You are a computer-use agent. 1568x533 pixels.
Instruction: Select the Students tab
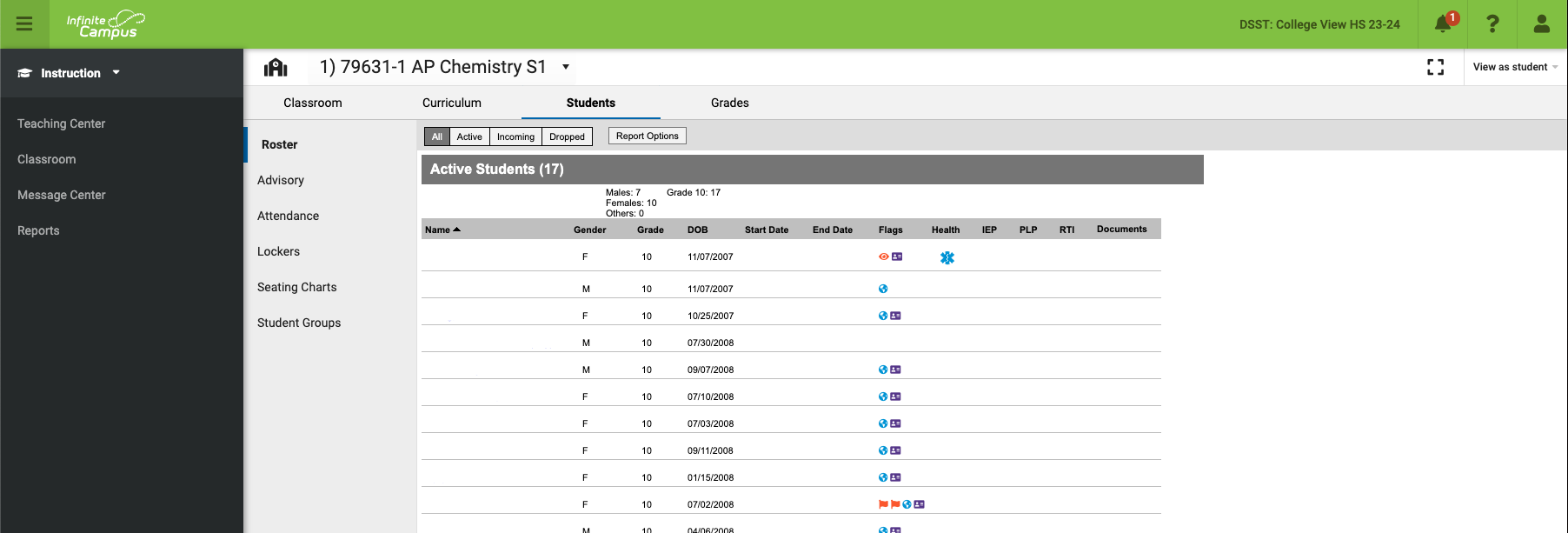point(591,103)
